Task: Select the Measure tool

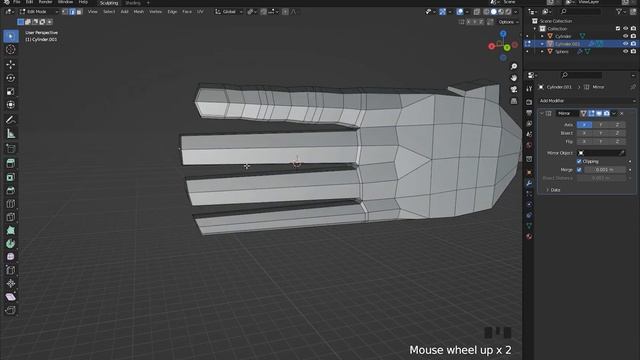Action: coord(11,133)
